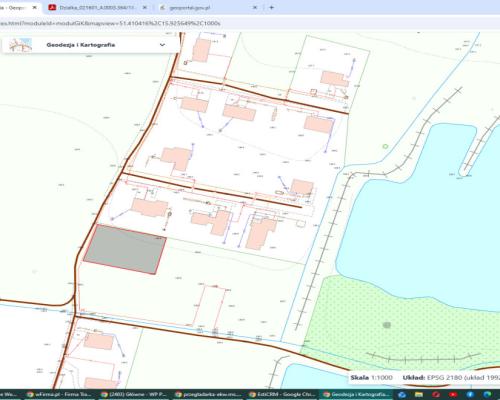The width and height of the screenshot is (500, 400).
Task: Click the Geodezja i Kartografia module thumbnail
Action: 20,45
